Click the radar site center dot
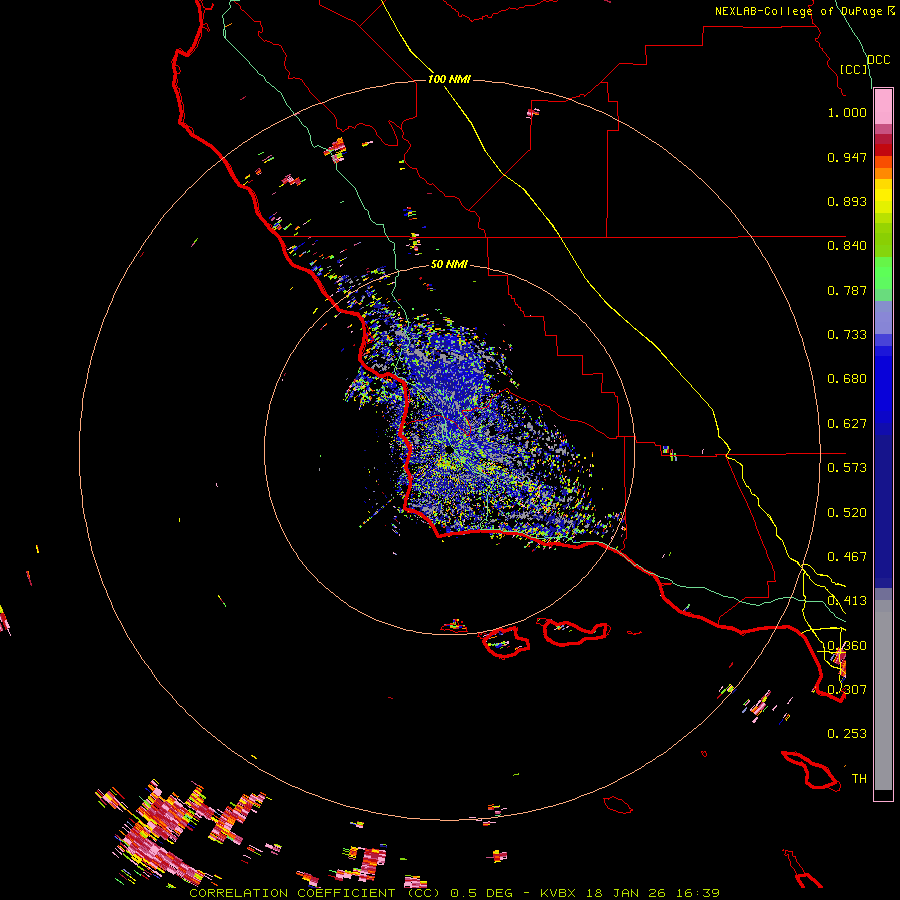 pos(448,450)
